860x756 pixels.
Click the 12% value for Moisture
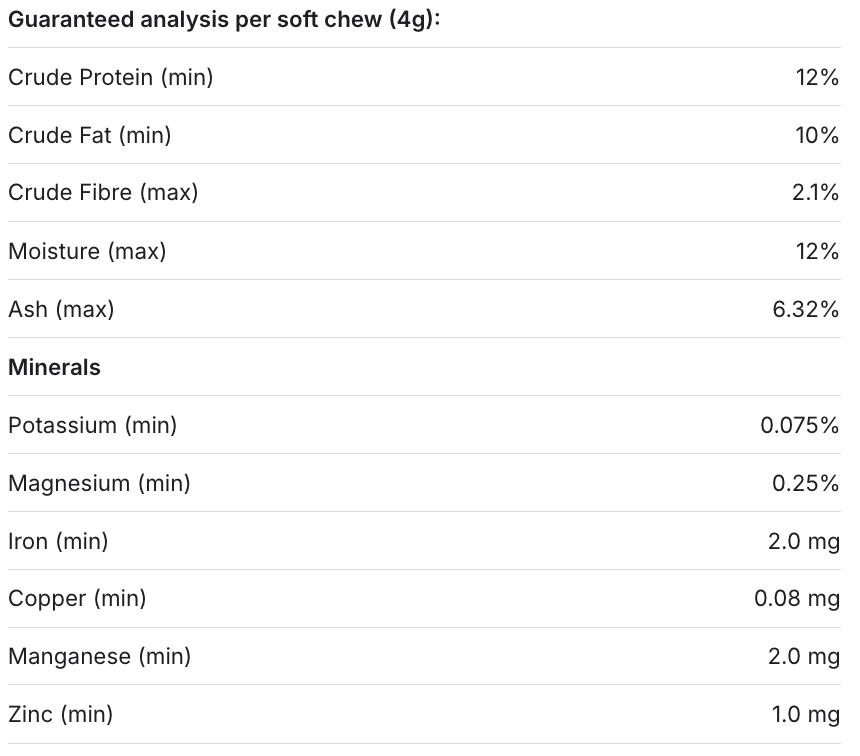(x=817, y=251)
